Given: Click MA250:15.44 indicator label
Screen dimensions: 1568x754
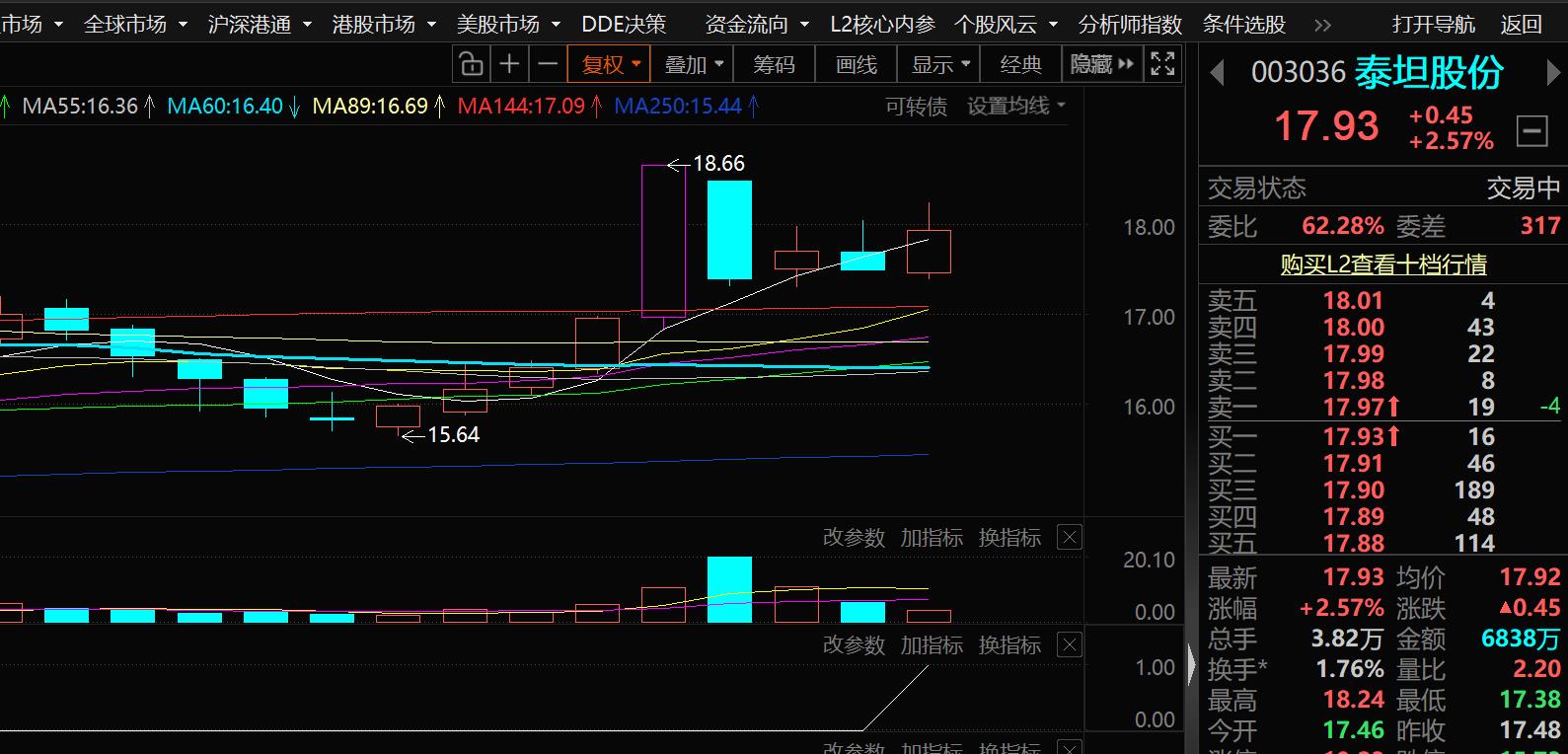Looking at the screenshot, I should coord(678,107).
